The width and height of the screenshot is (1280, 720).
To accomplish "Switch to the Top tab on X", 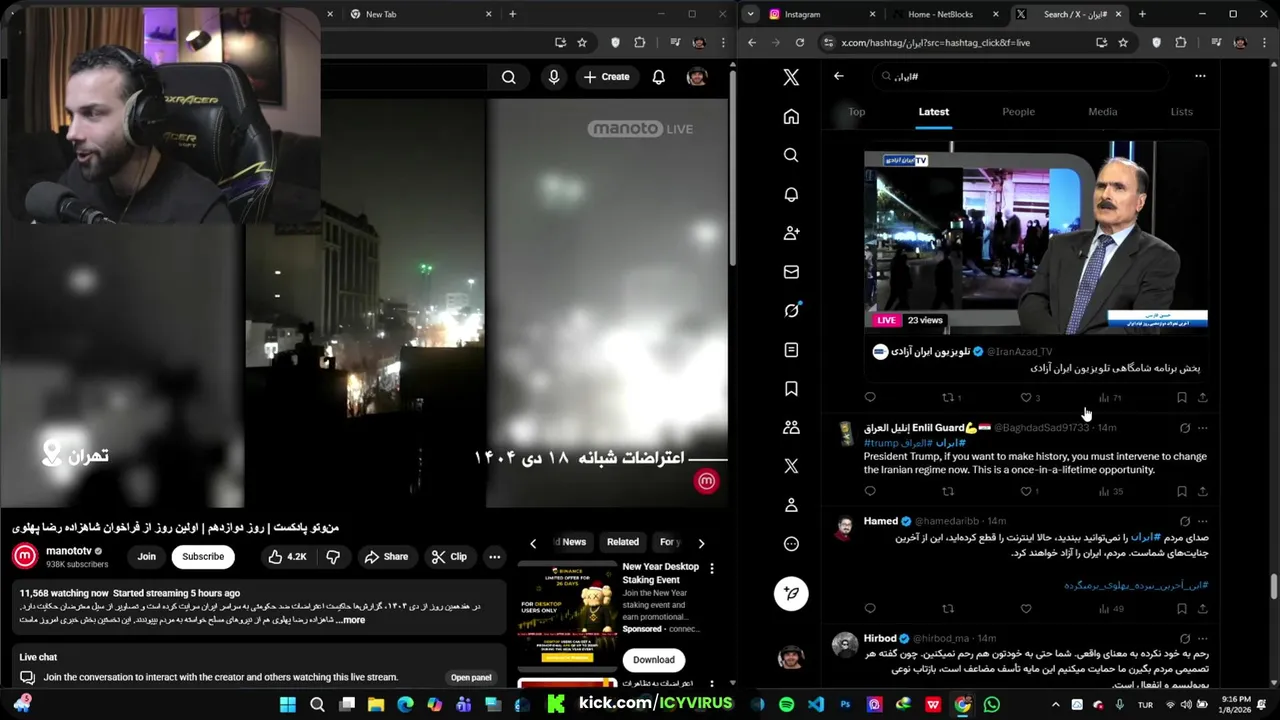I will click(x=857, y=112).
